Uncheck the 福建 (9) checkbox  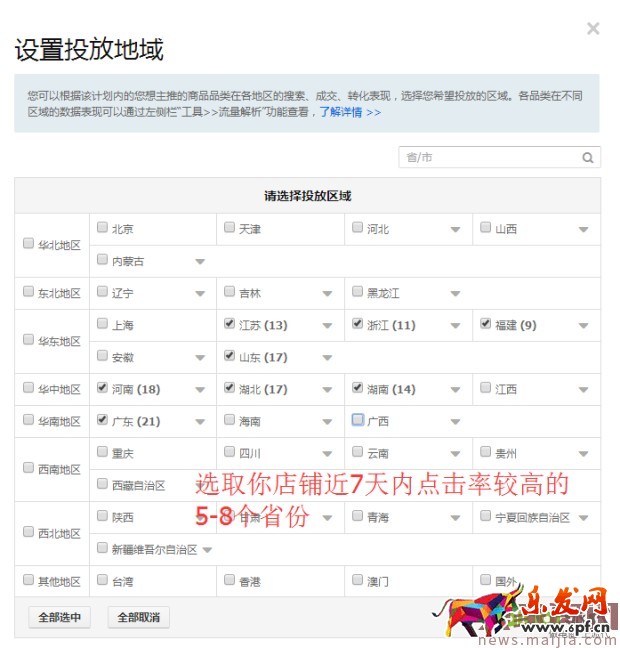click(x=486, y=323)
